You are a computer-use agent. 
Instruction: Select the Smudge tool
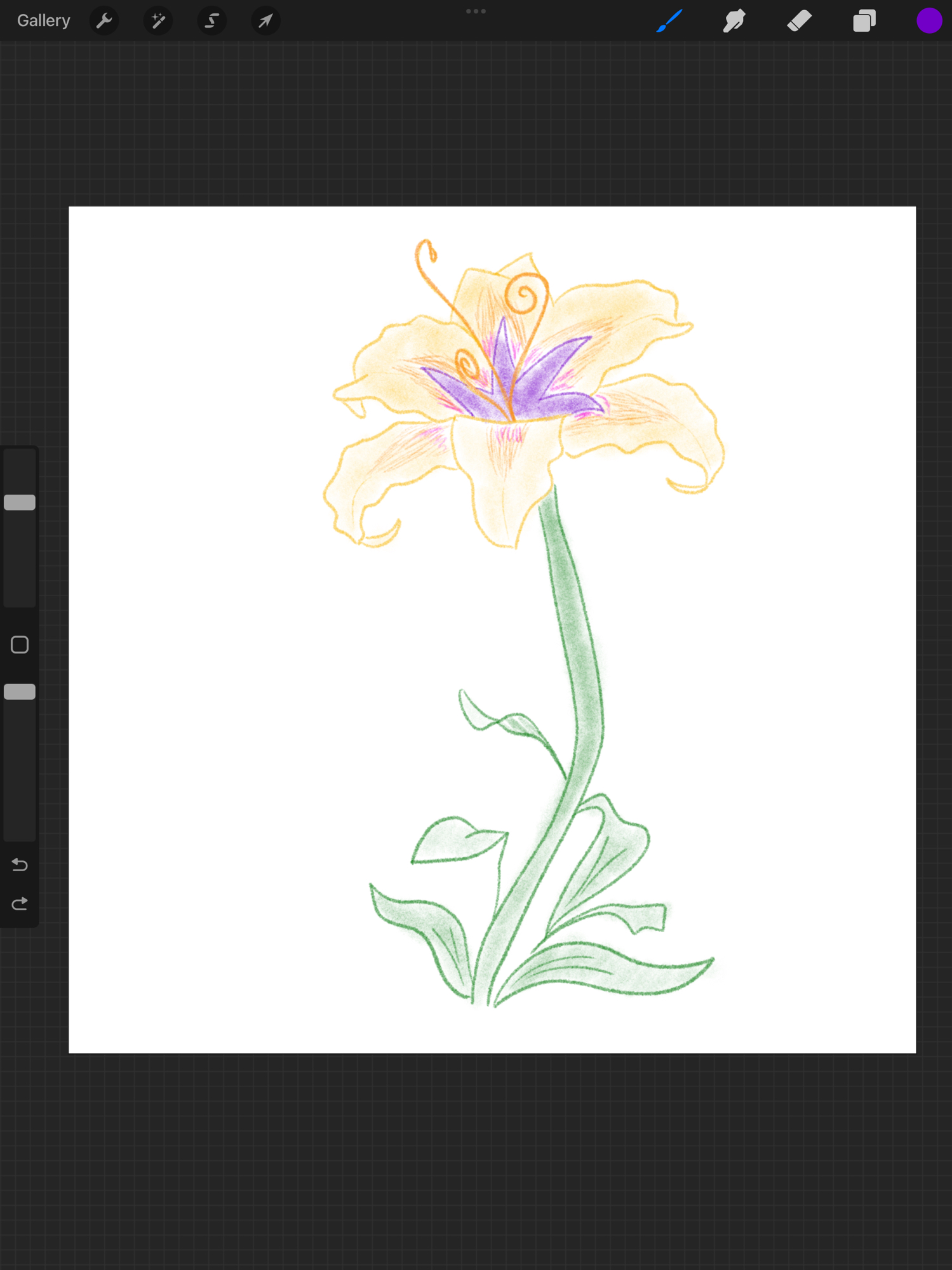tap(734, 21)
